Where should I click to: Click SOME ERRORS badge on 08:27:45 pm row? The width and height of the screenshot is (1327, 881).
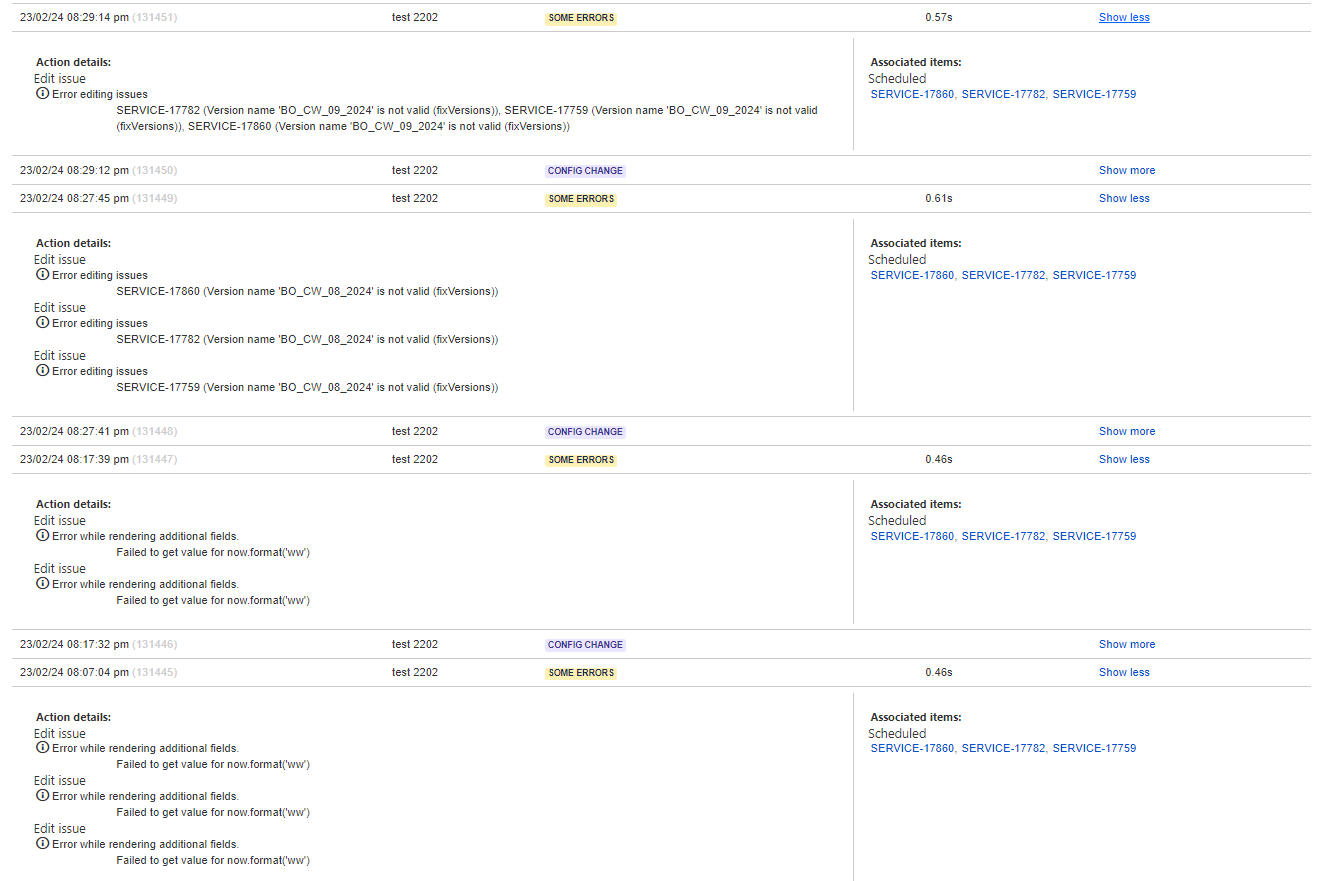[581, 199]
